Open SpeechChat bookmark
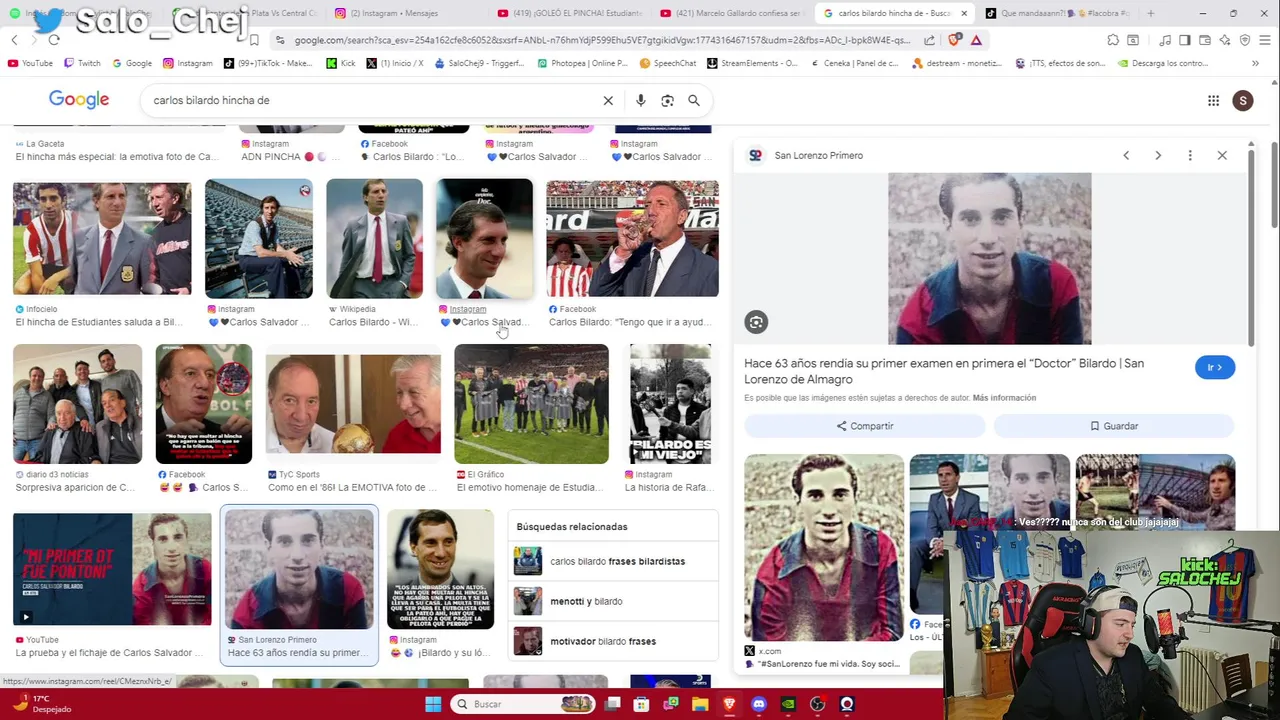This screenshot has width=1280, height=720. (668, 63)
